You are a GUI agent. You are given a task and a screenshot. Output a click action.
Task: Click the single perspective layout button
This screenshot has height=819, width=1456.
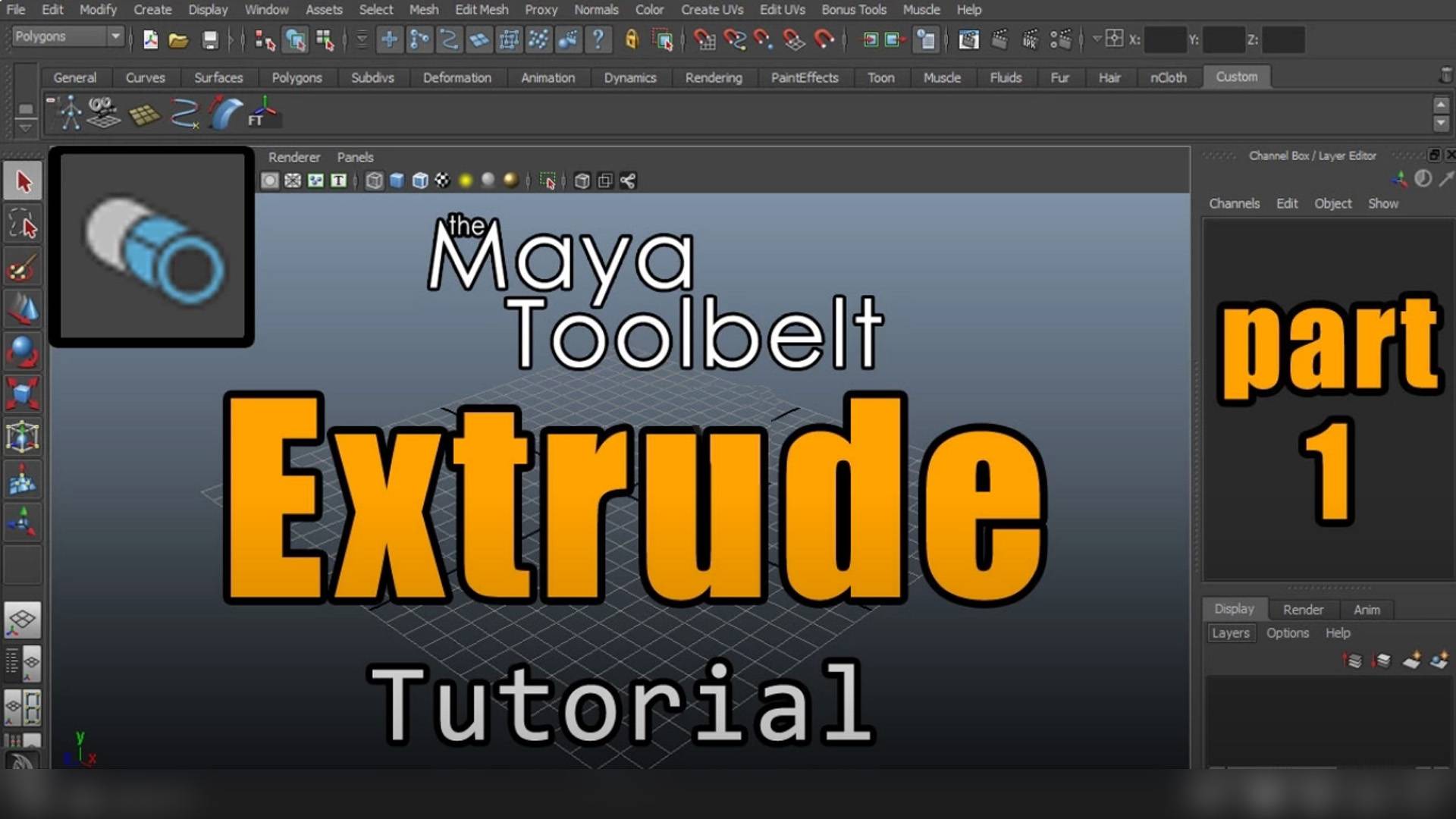click(23, 620)
